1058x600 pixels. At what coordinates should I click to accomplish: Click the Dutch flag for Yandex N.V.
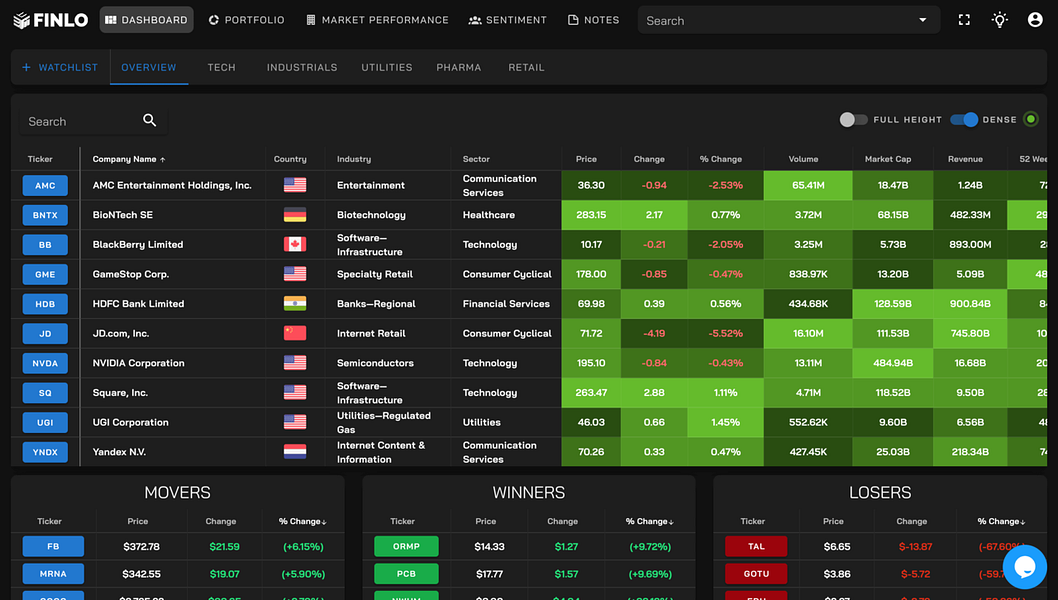click(295, 452)
